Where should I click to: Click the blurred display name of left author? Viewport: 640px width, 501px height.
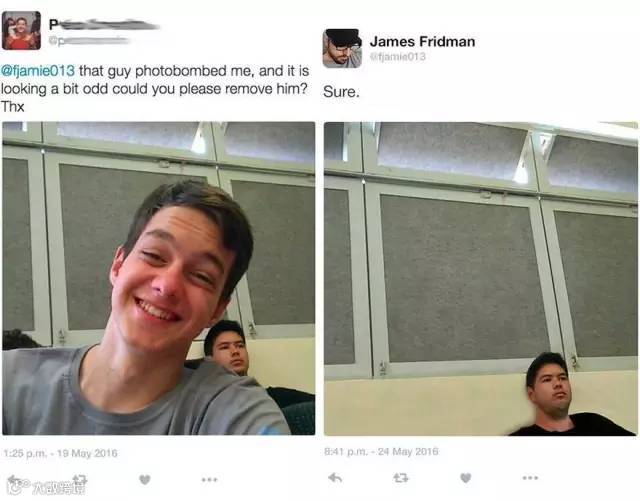(104, 24)
